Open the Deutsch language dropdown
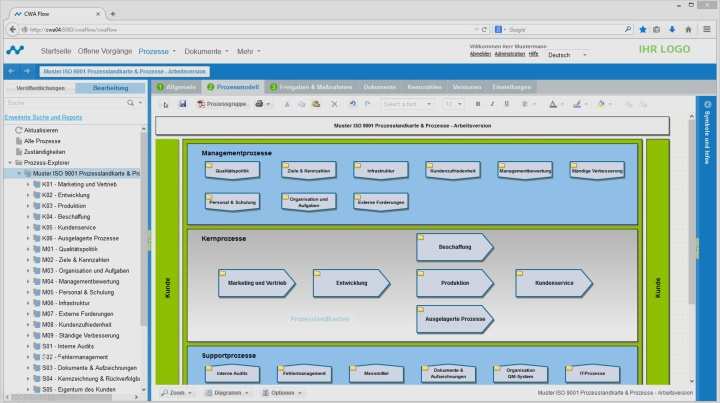This screenshot has width=720, height=403. coord(567,55)
